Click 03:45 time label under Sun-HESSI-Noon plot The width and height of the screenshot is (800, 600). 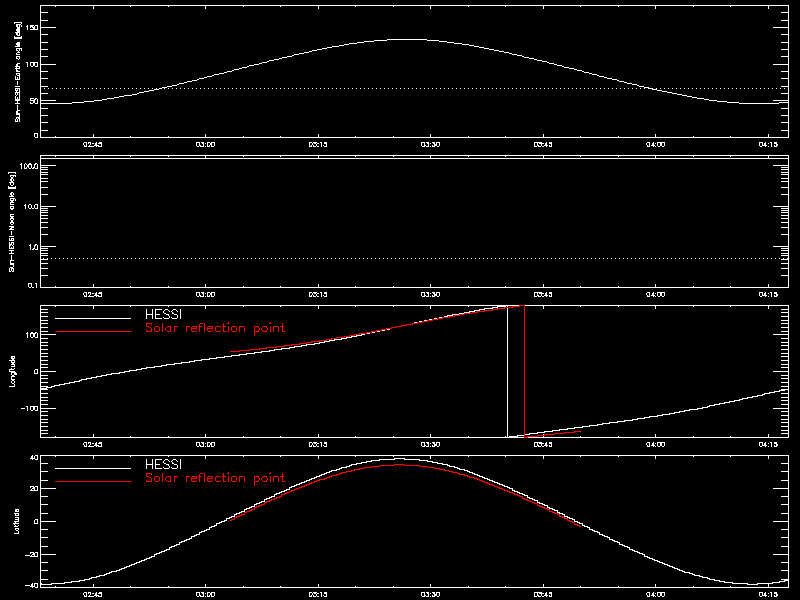point(543,295)
